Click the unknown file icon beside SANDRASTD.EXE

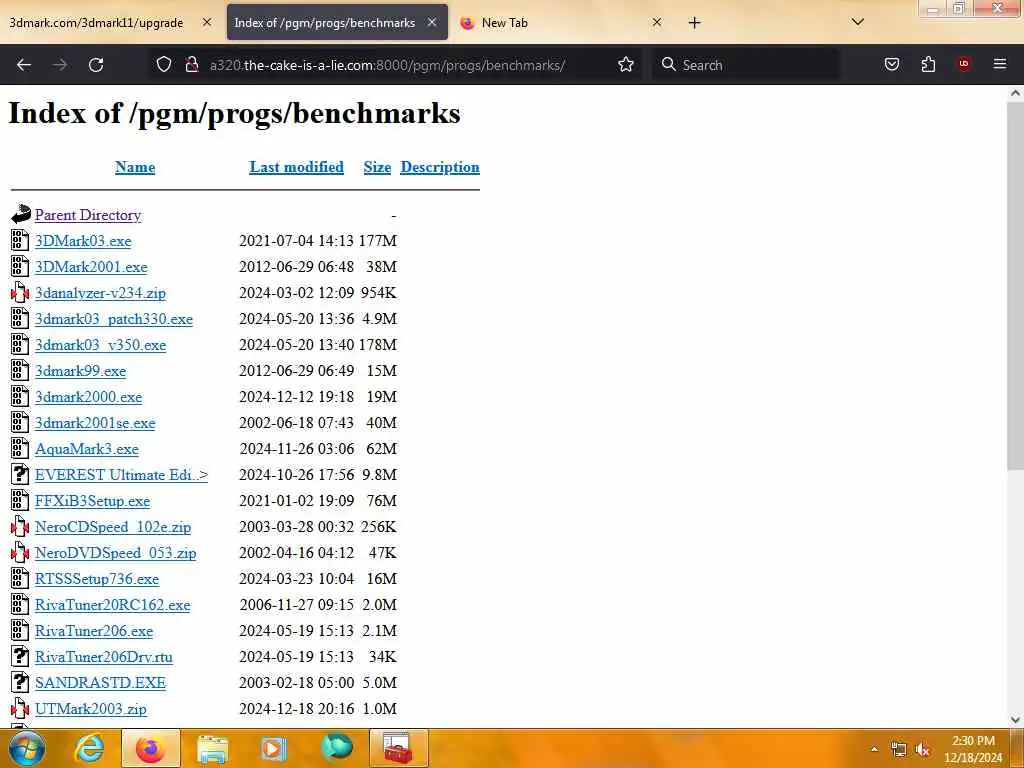click(20, 682)
